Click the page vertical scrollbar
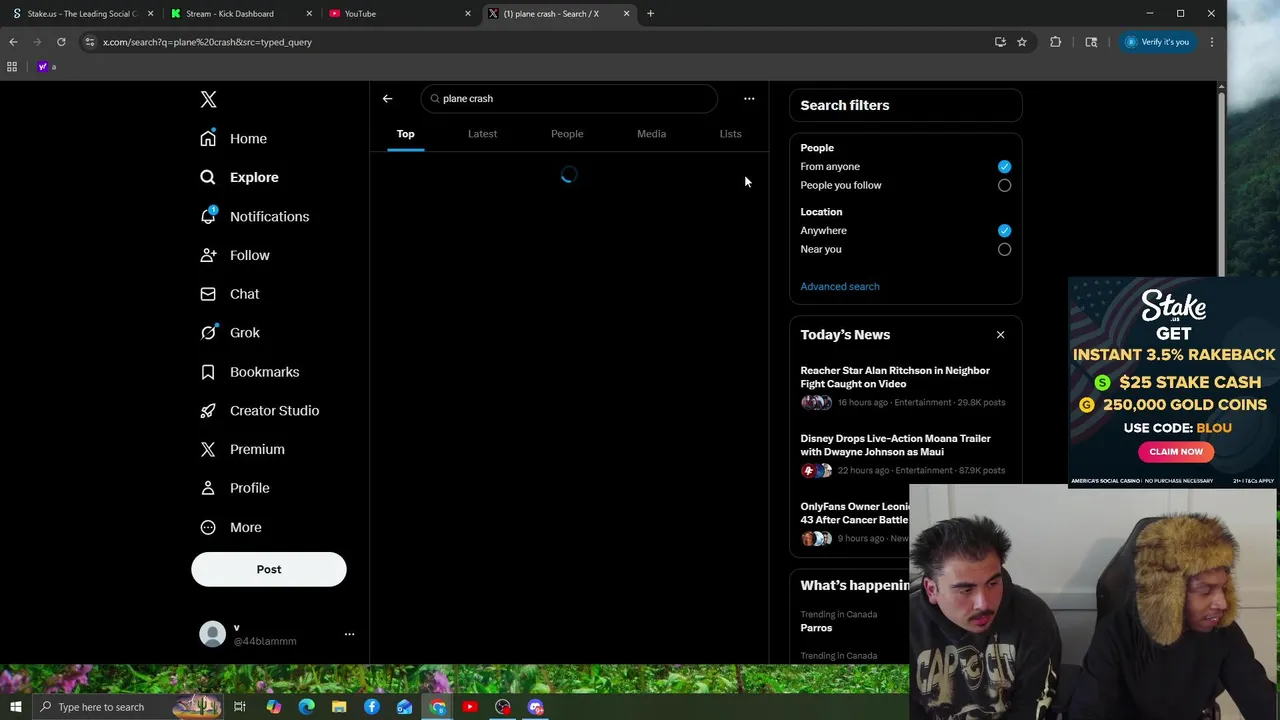Image resolution: width=1280 pixels, height=720 pixels. click(1221, 184)
